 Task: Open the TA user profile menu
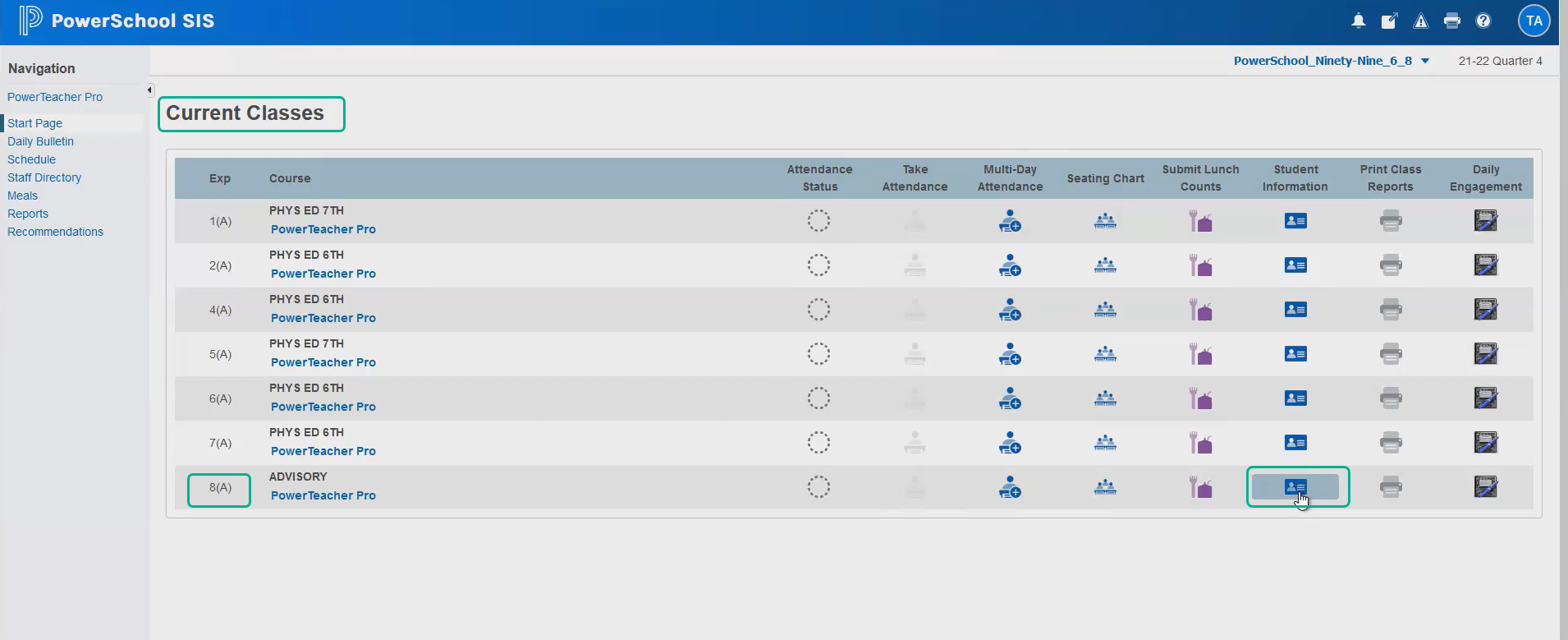(x=1534, y=21)
